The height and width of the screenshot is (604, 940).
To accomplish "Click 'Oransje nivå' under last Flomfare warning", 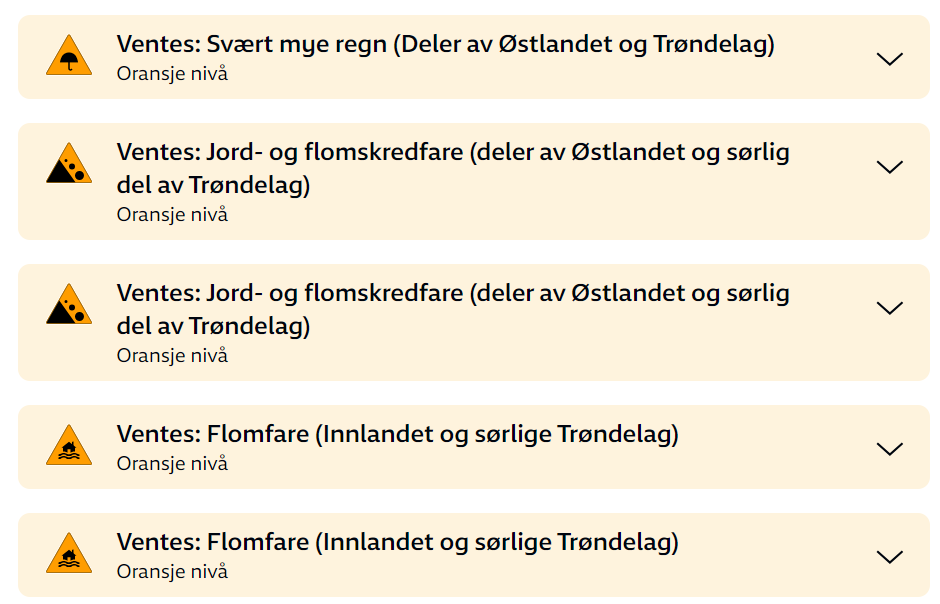I will coord(172,572).
